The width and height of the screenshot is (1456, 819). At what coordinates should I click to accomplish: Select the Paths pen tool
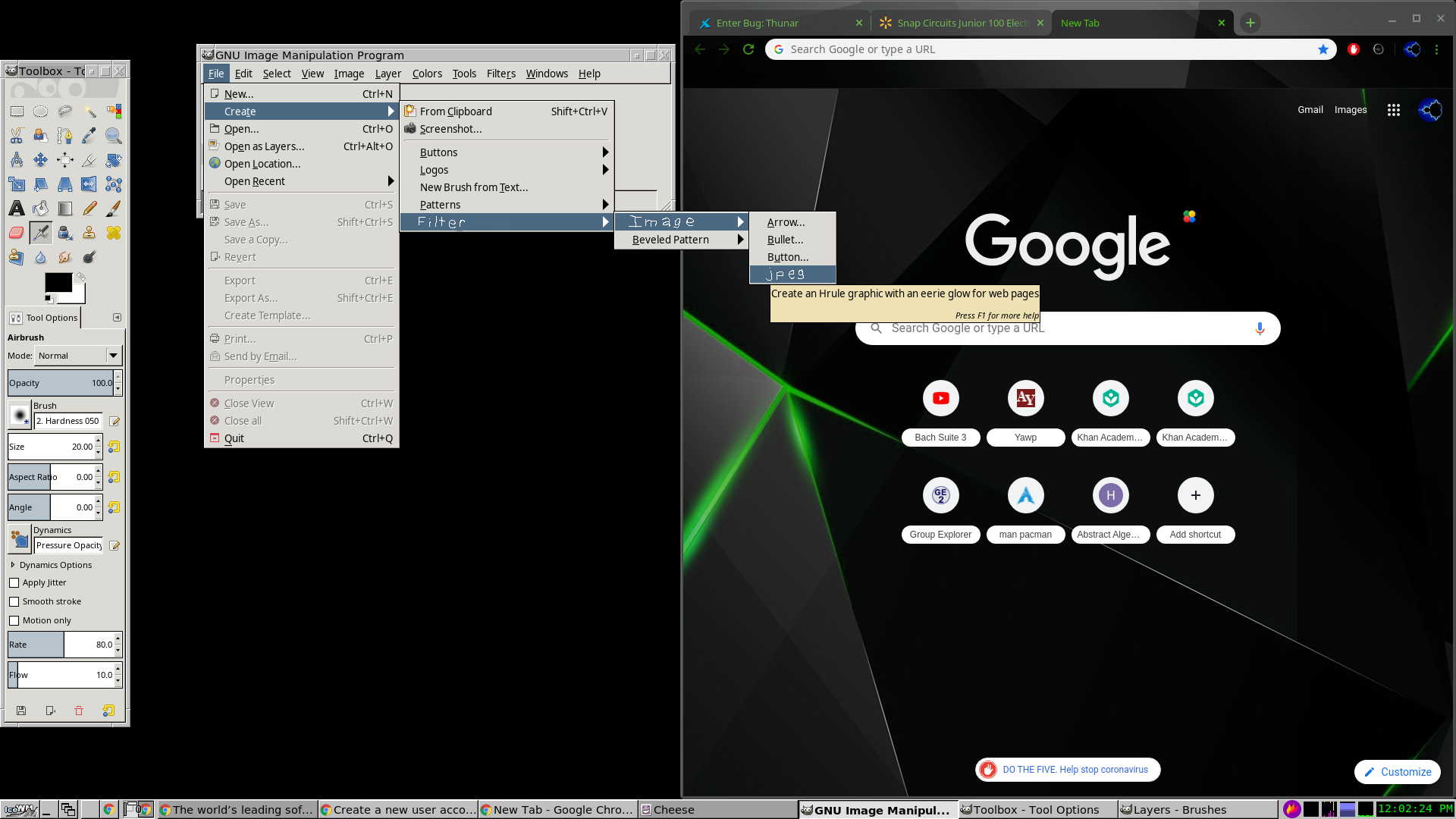click(x=65, y=136)
